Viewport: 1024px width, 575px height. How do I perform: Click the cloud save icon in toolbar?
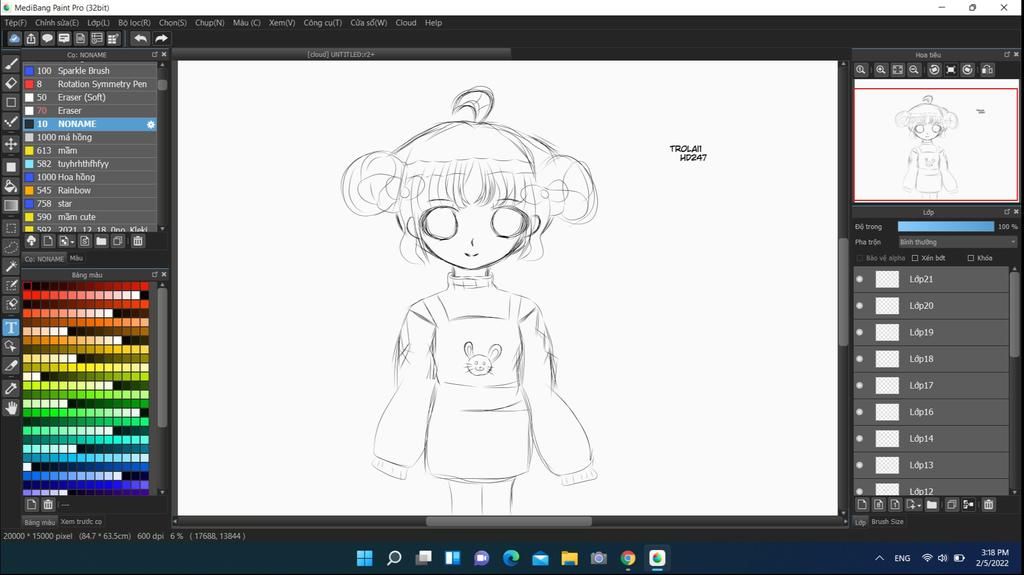[x=14, y=39]
